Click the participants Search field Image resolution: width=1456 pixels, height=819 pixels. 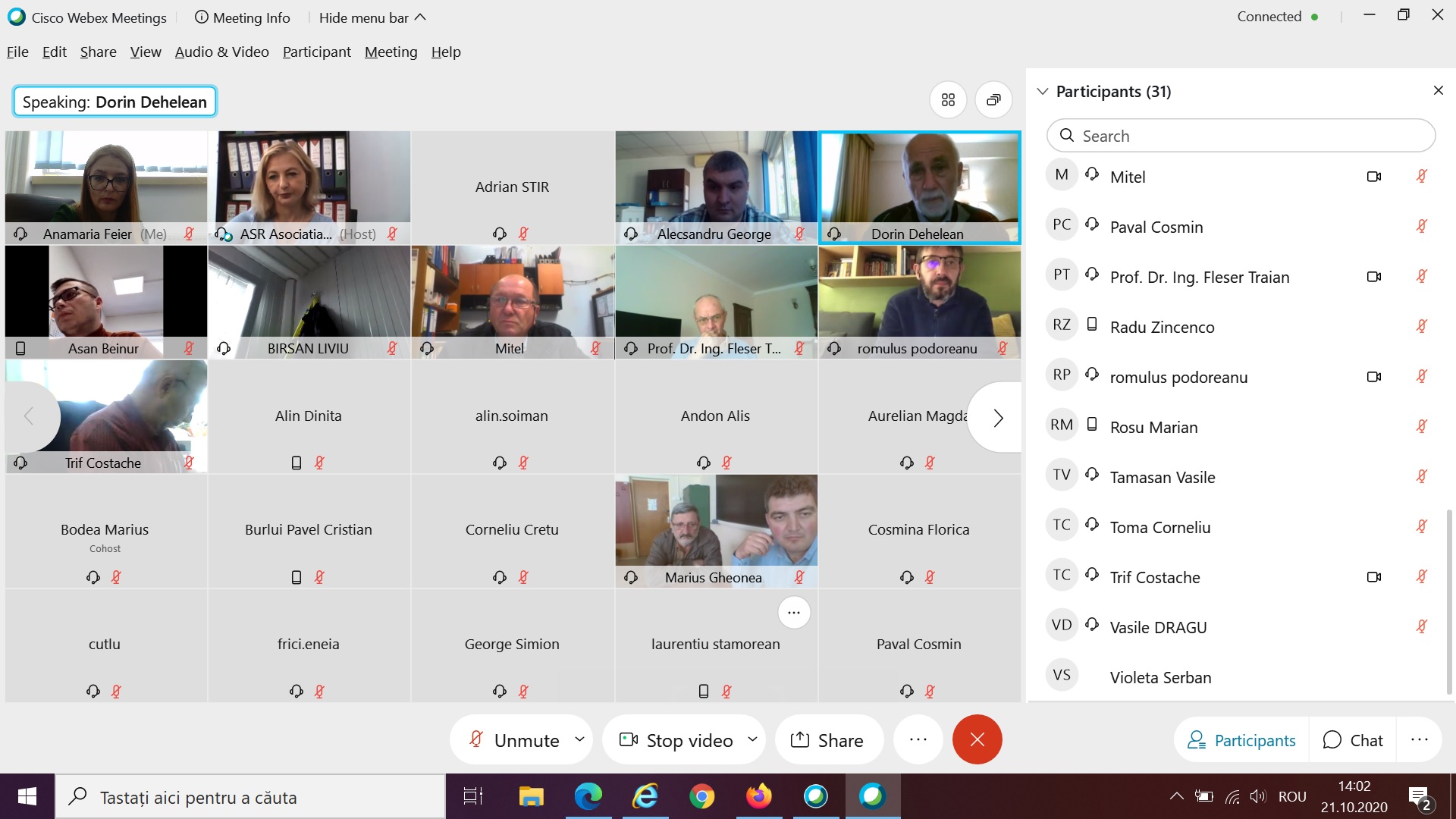point(1241,136)
